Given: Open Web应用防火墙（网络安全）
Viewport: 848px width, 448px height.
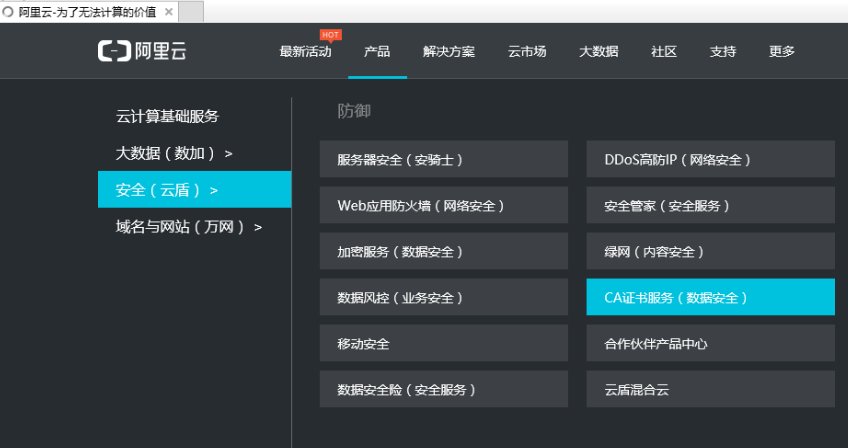Looking at the screenshot, I should [x=444, y=205].
